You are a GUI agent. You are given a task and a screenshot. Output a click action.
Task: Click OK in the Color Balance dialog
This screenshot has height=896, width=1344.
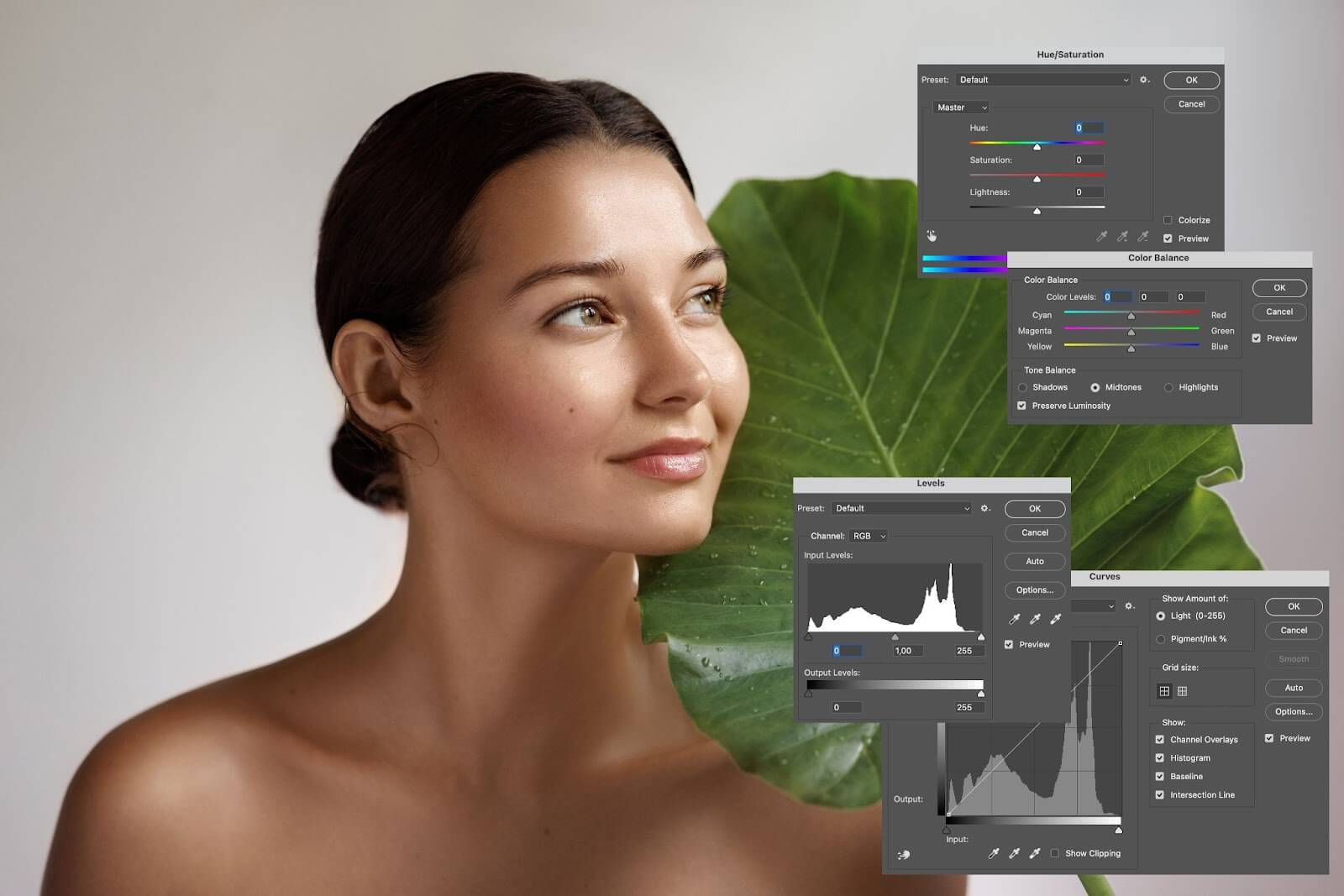click(x=1279, y=288)
